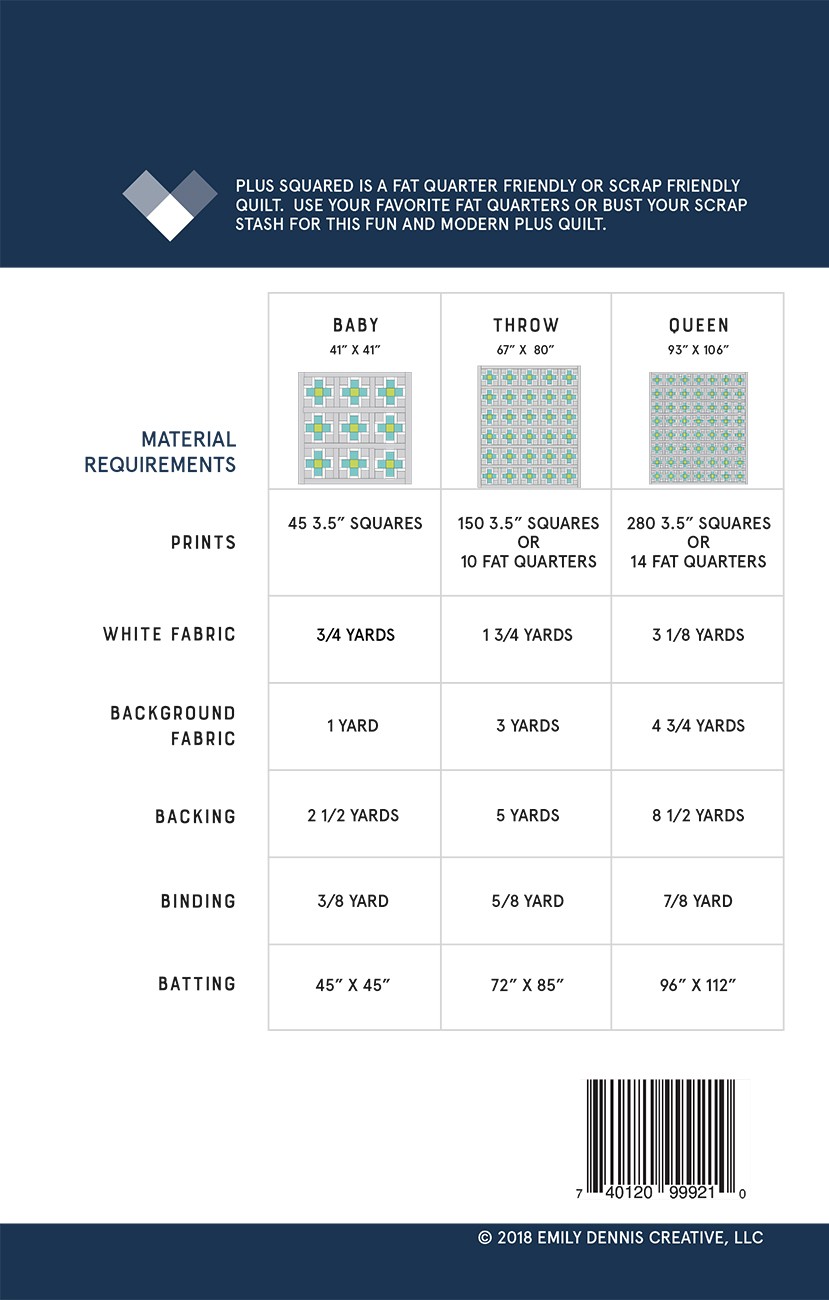The width and height of the screenshot is (829, 1300).
Task: Click the 8 1/2 Yards backing cell
Action: 698,816
